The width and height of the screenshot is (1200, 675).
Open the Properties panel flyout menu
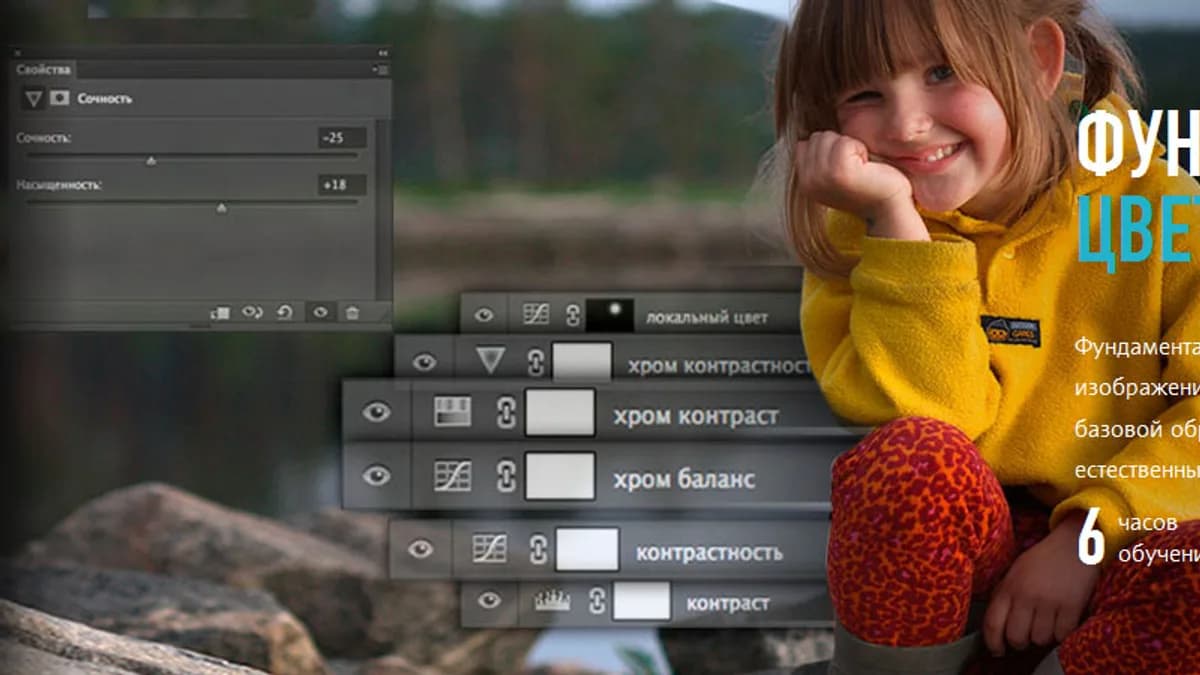pyautogui.click(x=381, y=69)
